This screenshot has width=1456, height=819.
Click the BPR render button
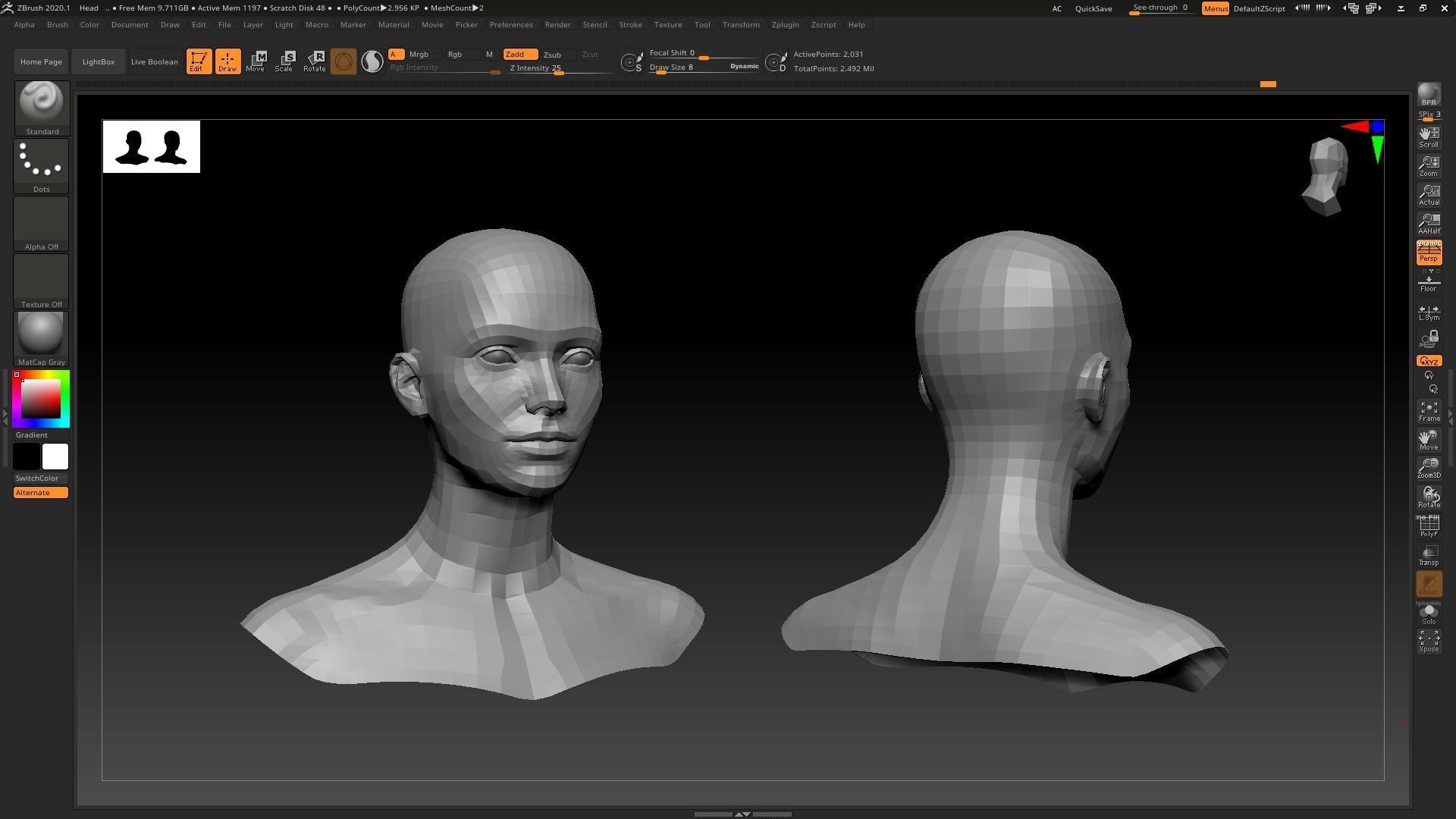[x=1429, y=95]
